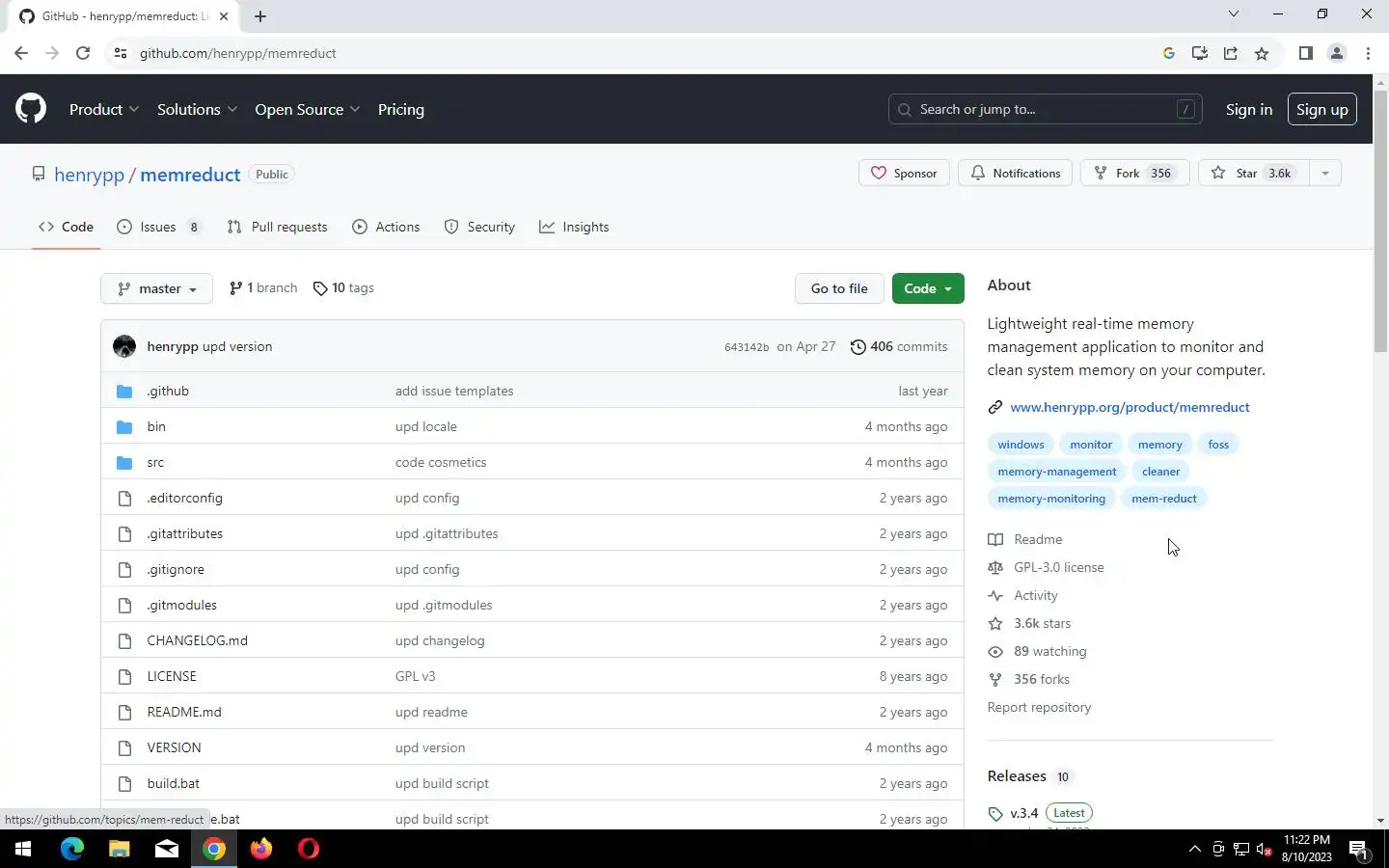The width and height of the screenshot is (1389, 868).
Task: Open Firefox from the taskbar
Action: [x=261, y=849]
